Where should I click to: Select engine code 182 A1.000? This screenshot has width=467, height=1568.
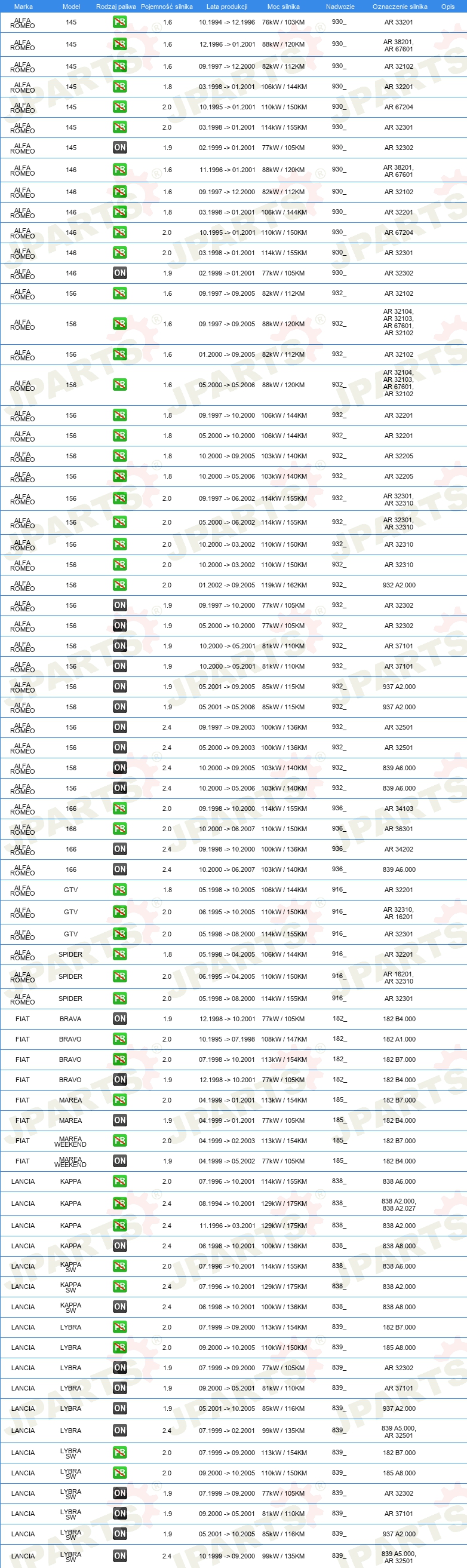(x=399, y=1039)
